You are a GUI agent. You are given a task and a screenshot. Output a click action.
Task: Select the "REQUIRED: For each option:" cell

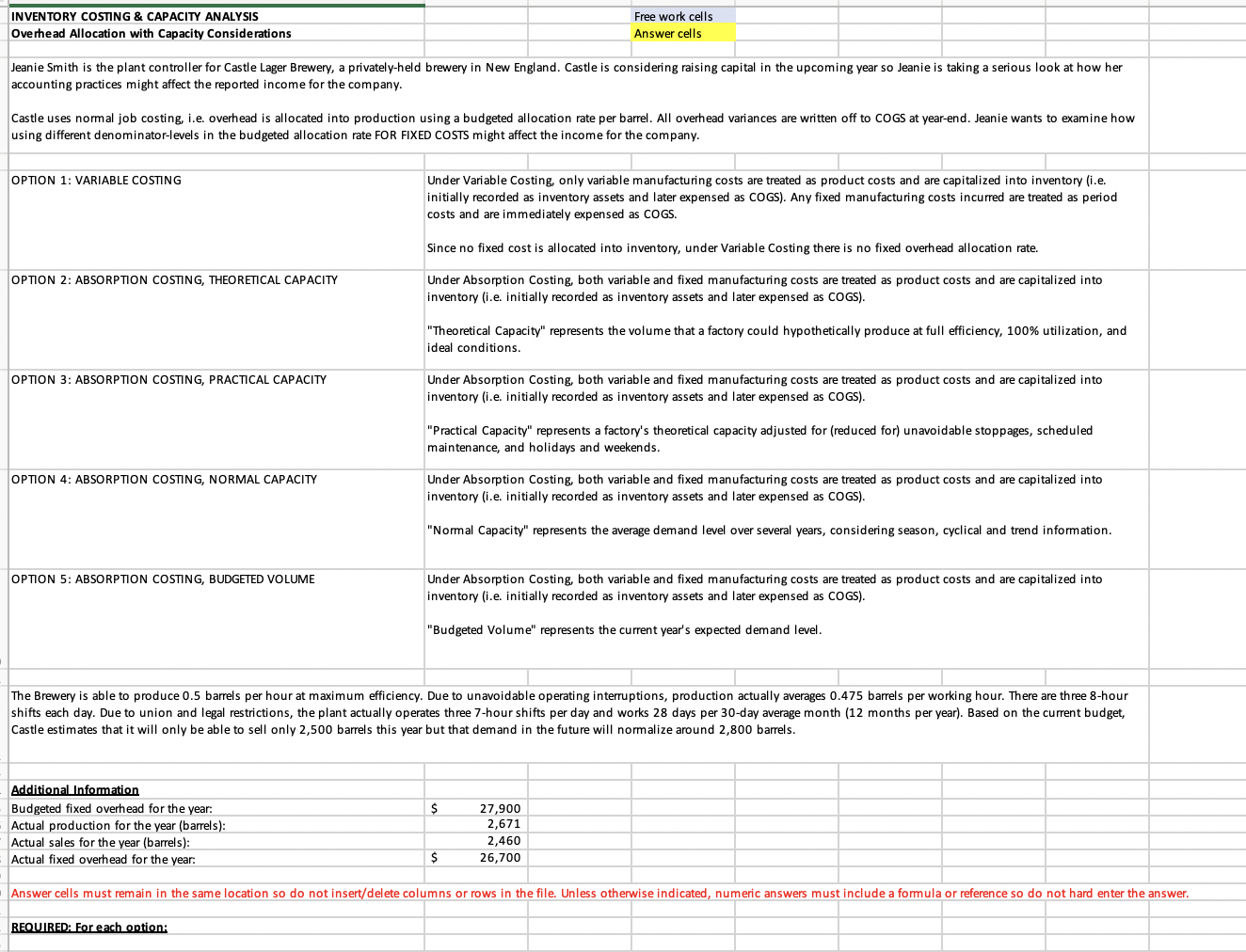[x=88, y=927]
